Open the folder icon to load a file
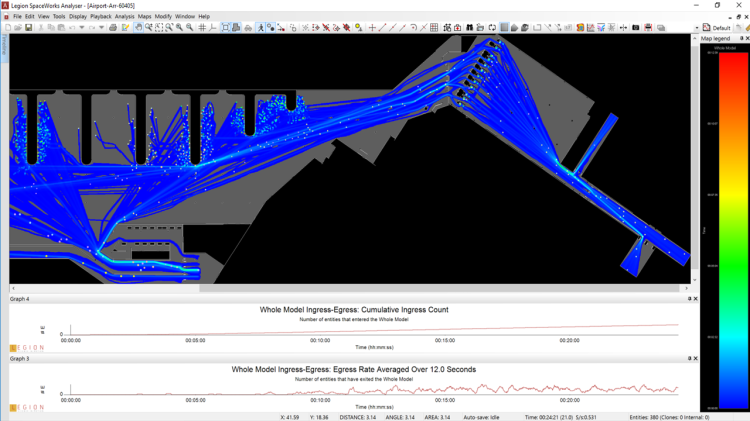This screenshot has height=421, width=750. 18,28
